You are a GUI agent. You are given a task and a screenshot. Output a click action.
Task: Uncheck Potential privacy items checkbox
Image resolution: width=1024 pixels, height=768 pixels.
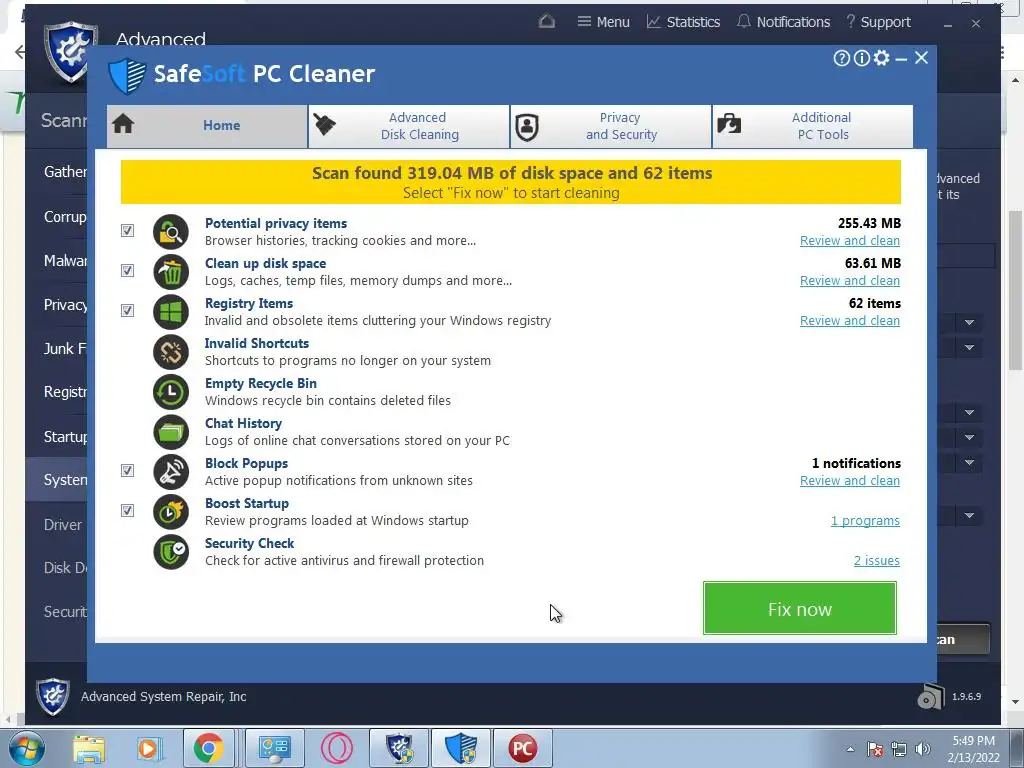[127, 231]
